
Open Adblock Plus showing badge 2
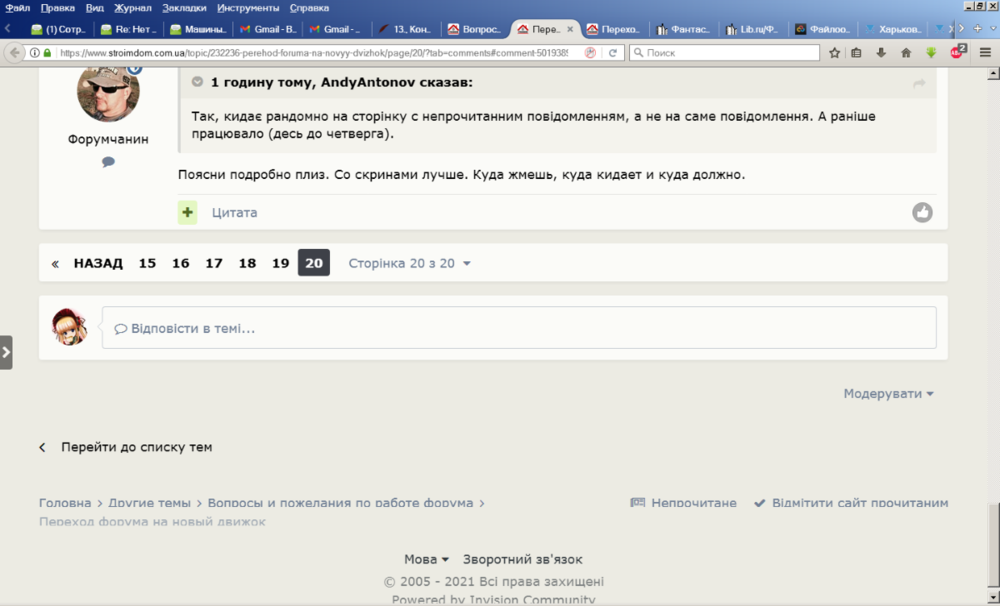[956, 53]
